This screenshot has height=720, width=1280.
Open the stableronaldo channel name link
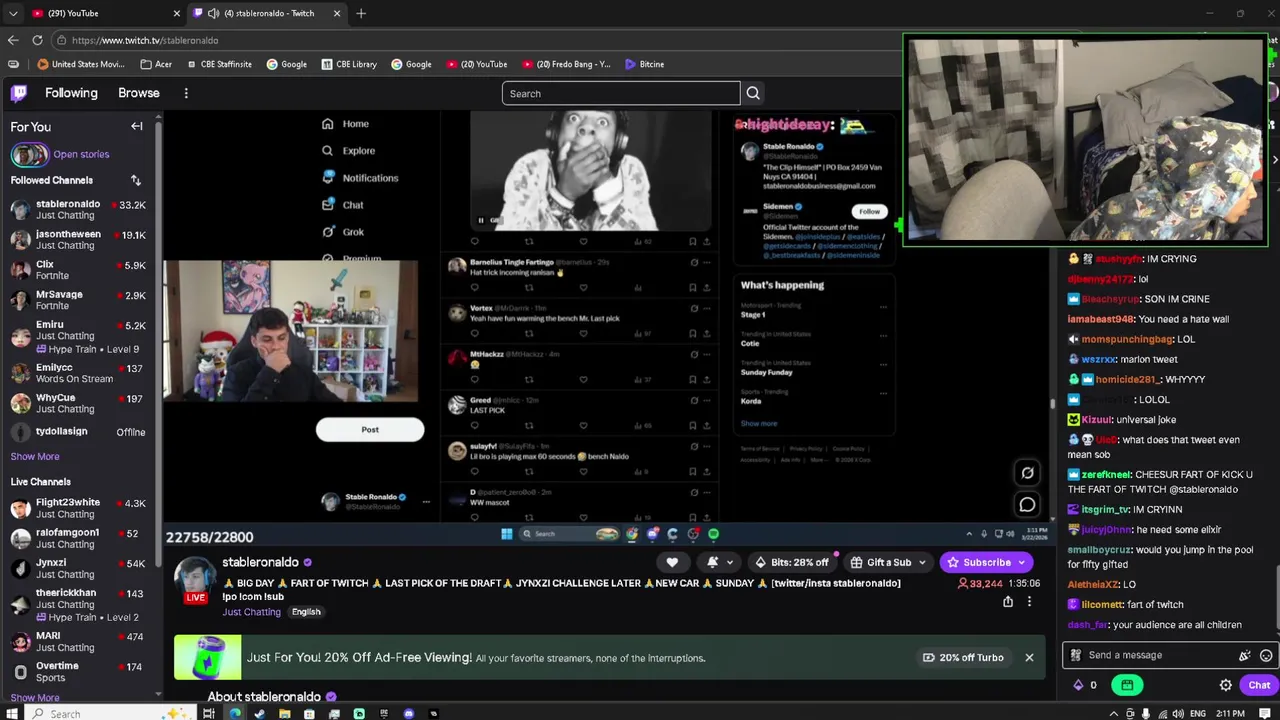(260, 562)
